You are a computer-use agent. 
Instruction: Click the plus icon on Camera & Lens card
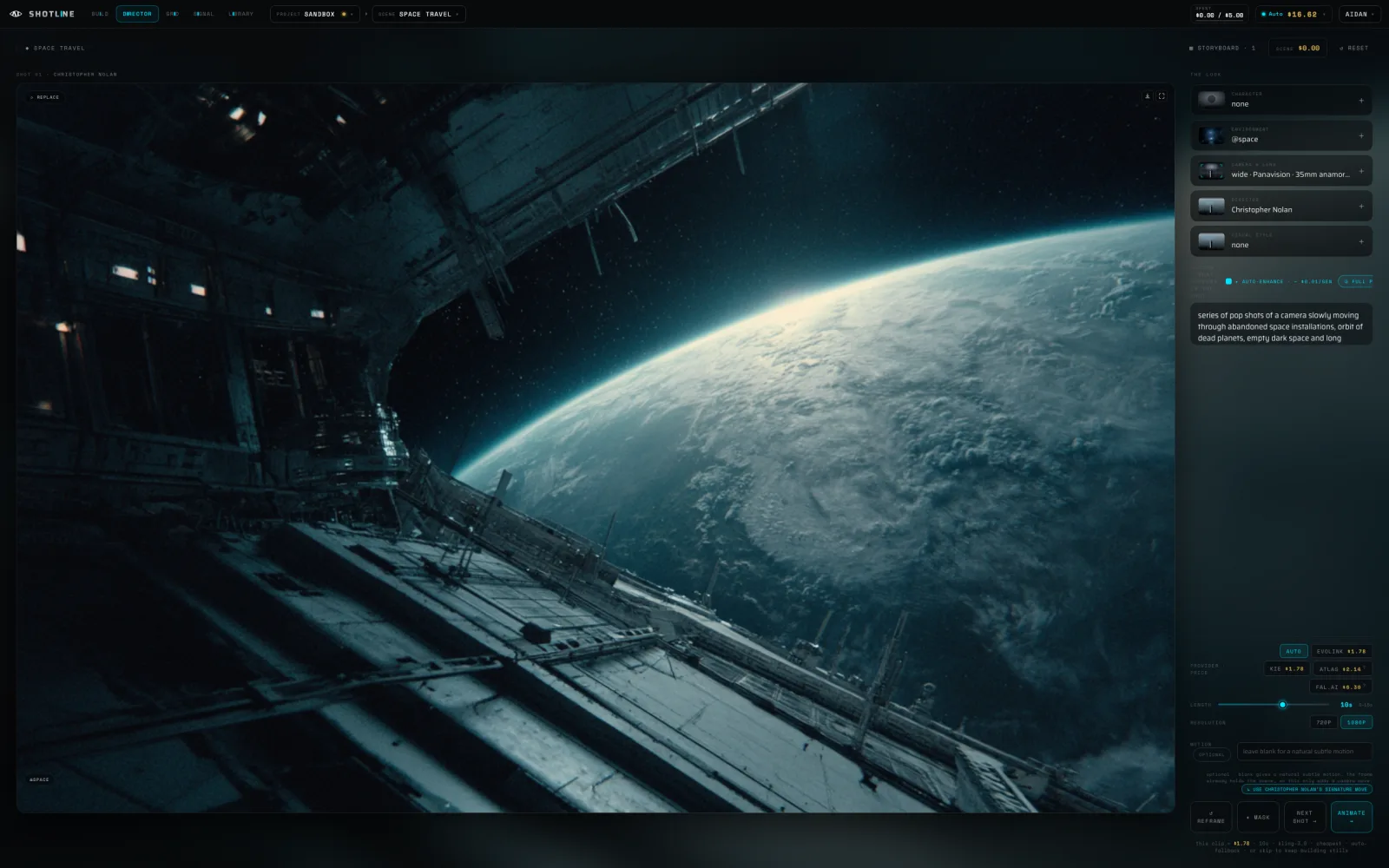tap(1361, 171)
